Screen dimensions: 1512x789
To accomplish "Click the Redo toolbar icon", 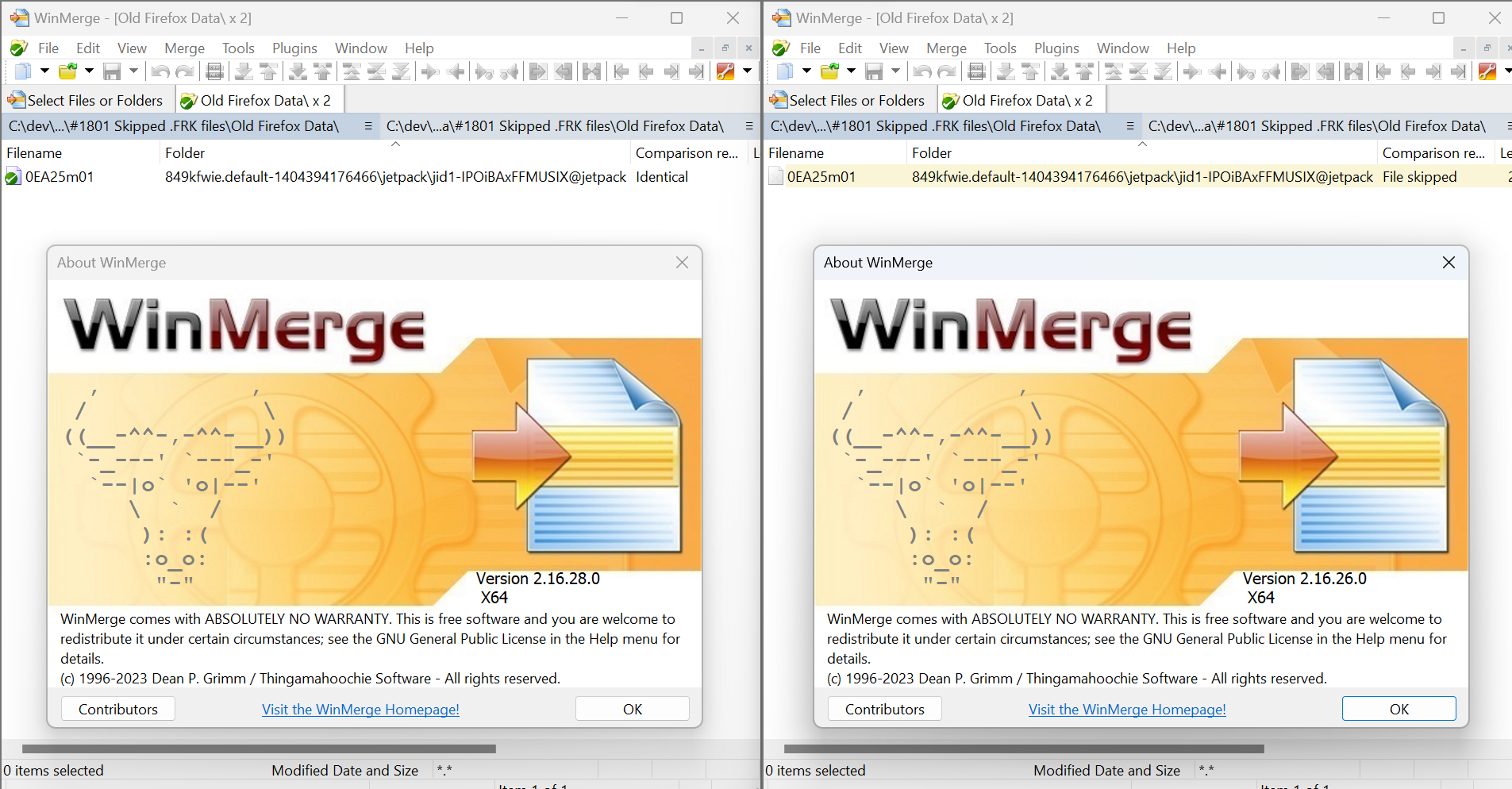I will pos(184,71).
